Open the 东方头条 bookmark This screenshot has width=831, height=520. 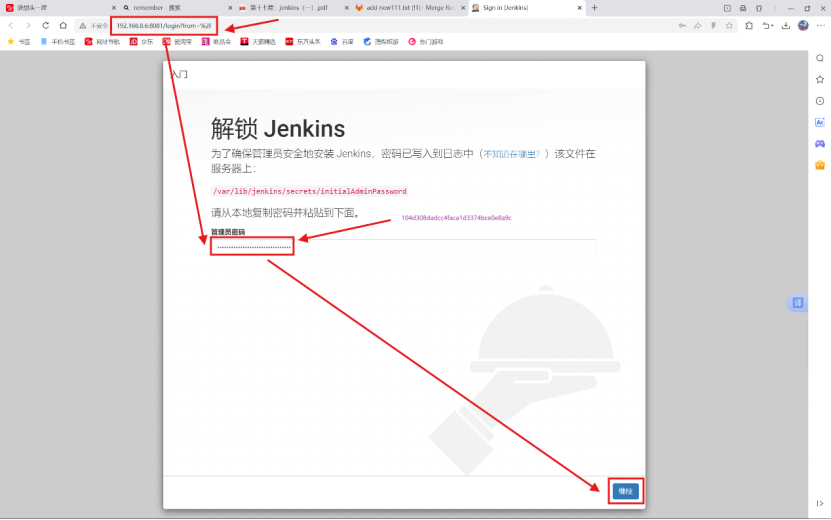[x=303, y=41]
